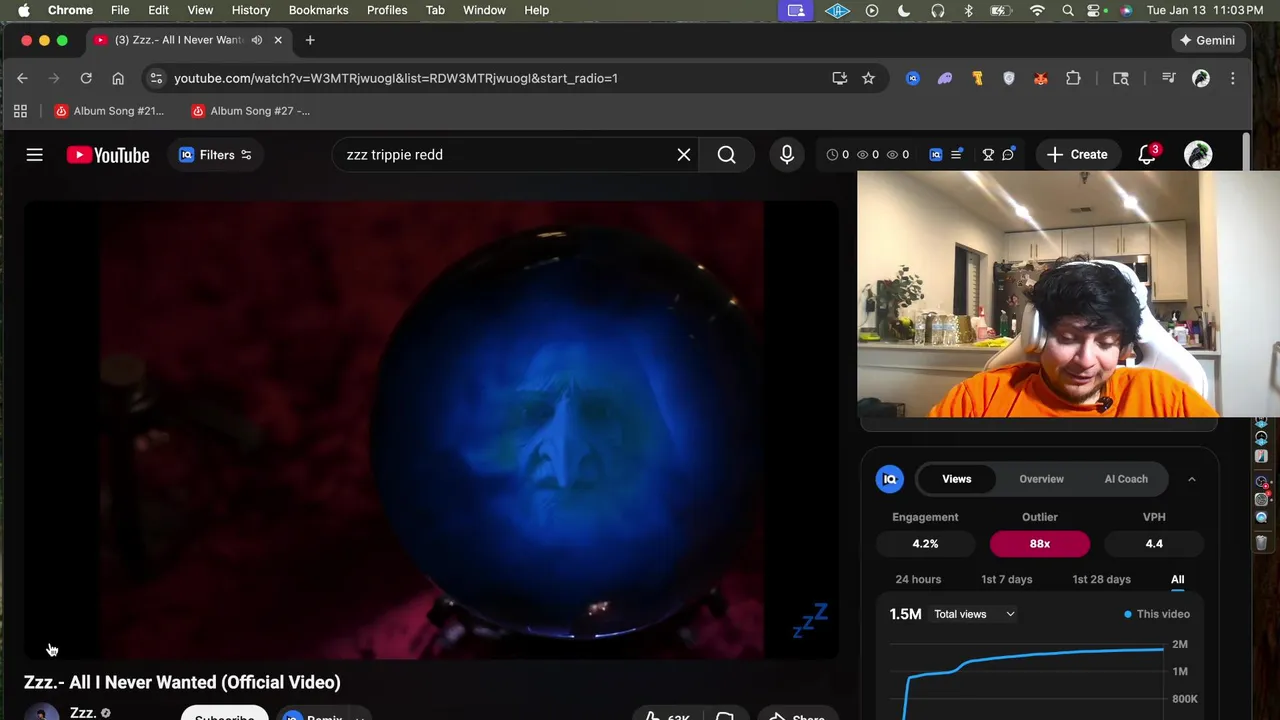1280x720 pixels.
Task: Clear the search text with the X
Action: [684, 155]
